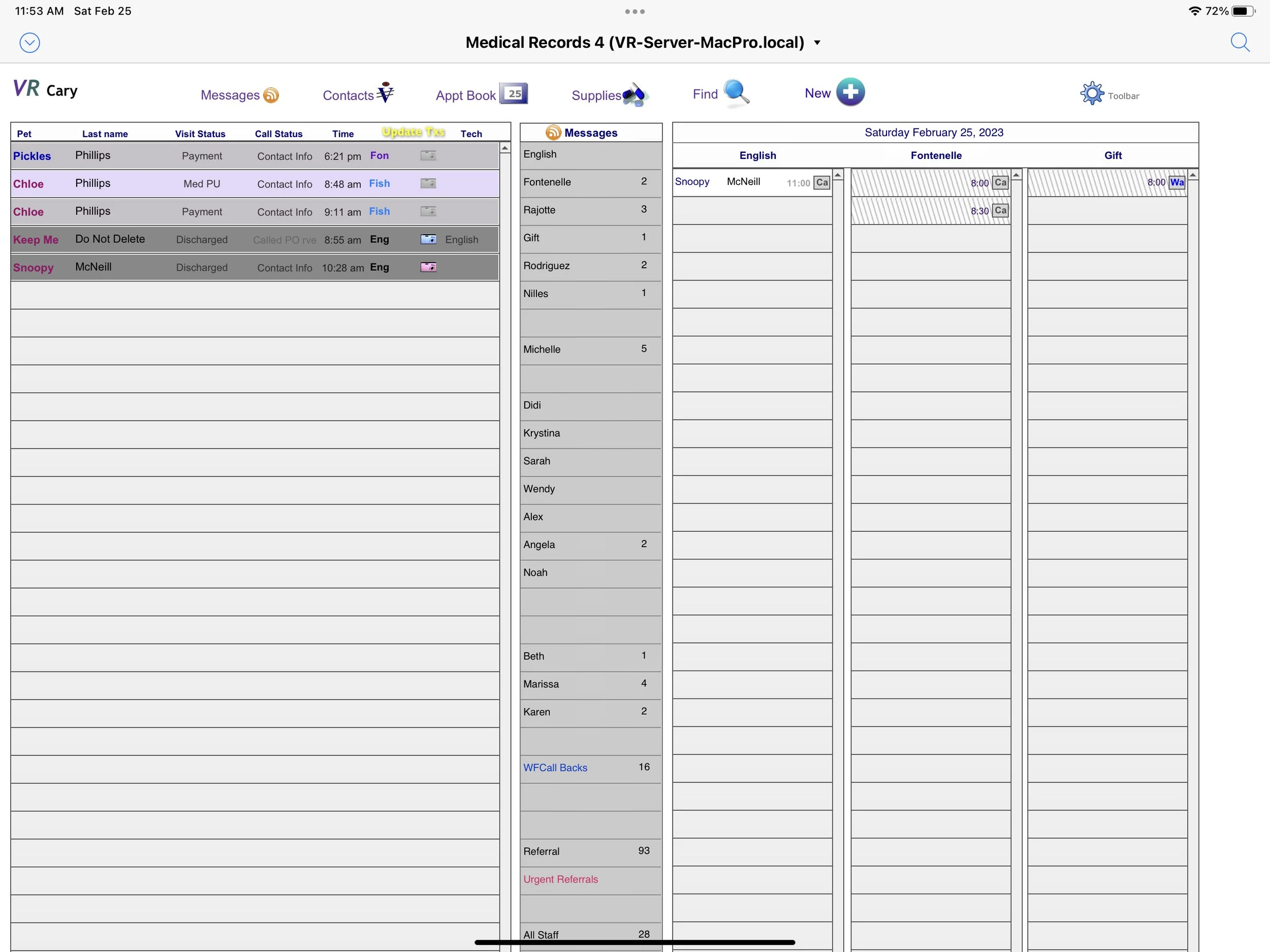The image size is (1270, 952).
Task: Tap top-right search magnifier
Action: [1240, 43]
